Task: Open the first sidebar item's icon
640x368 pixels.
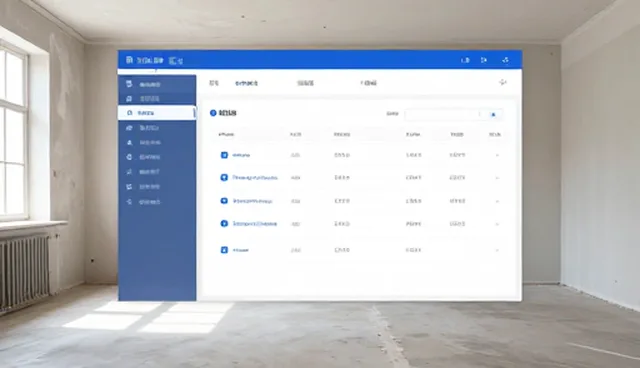Action: (129, 84)
